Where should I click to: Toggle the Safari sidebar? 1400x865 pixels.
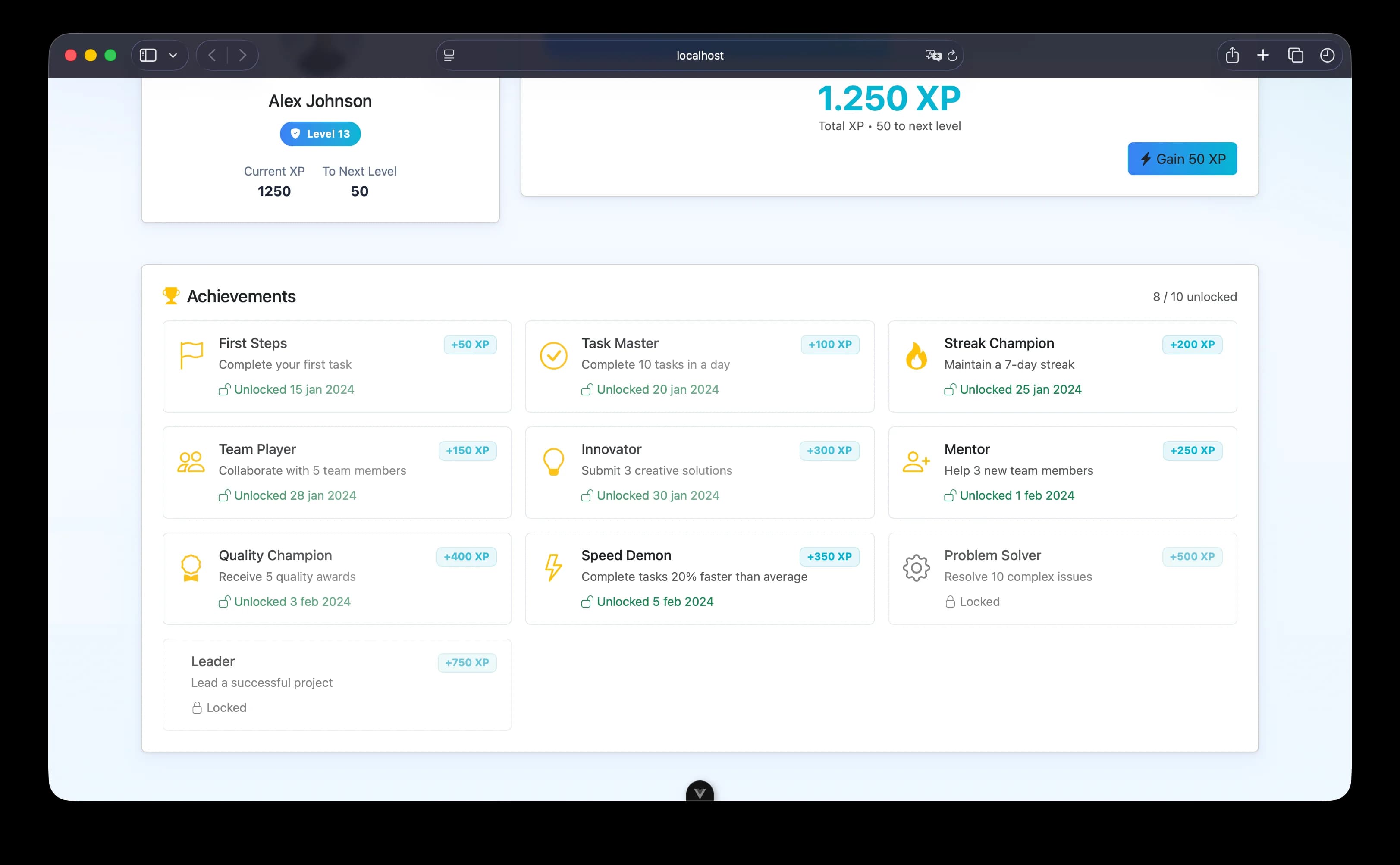pos(148,55)
